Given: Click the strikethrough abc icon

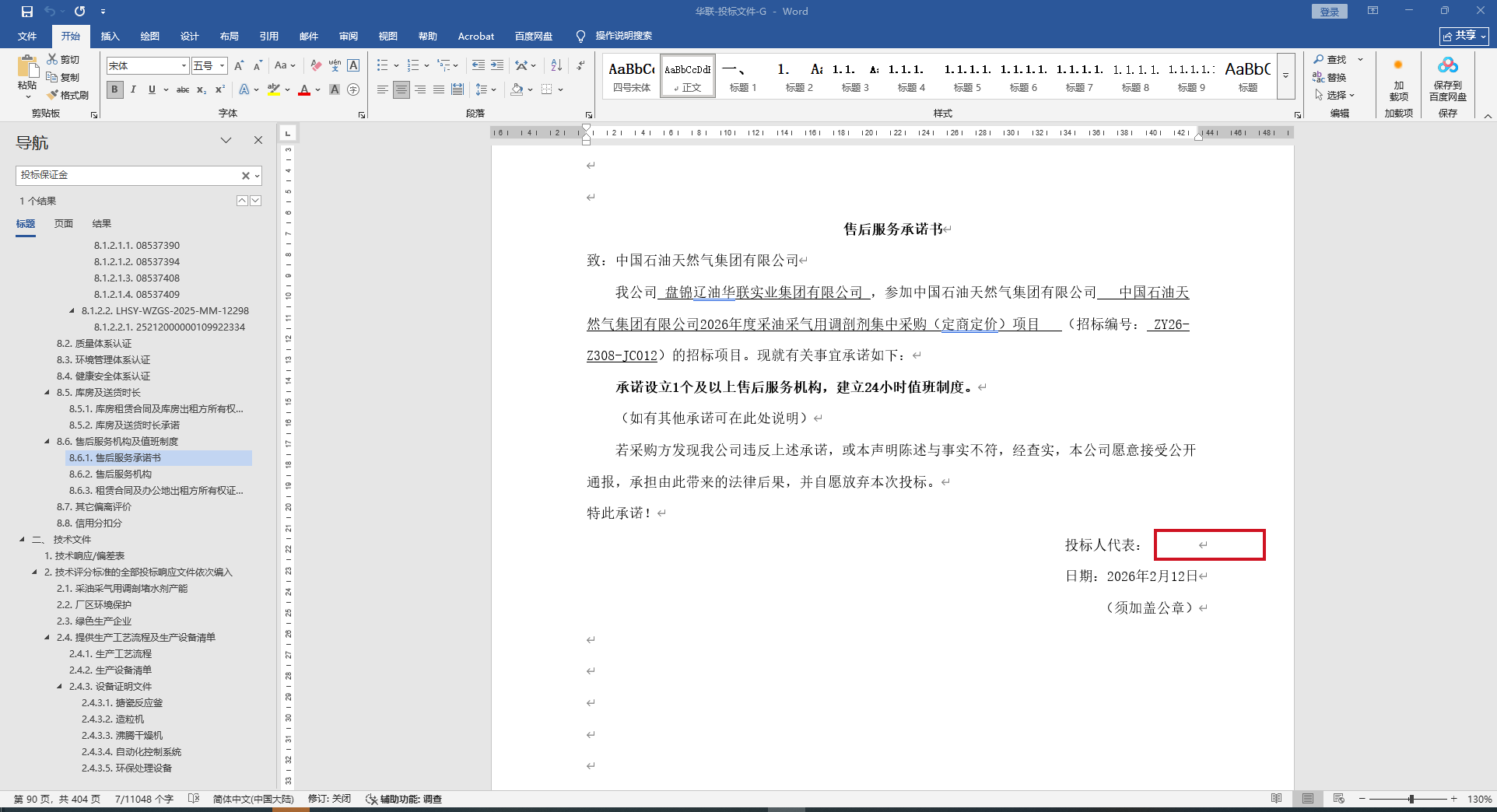Looking at the screenshot, I should pos(183,89).
